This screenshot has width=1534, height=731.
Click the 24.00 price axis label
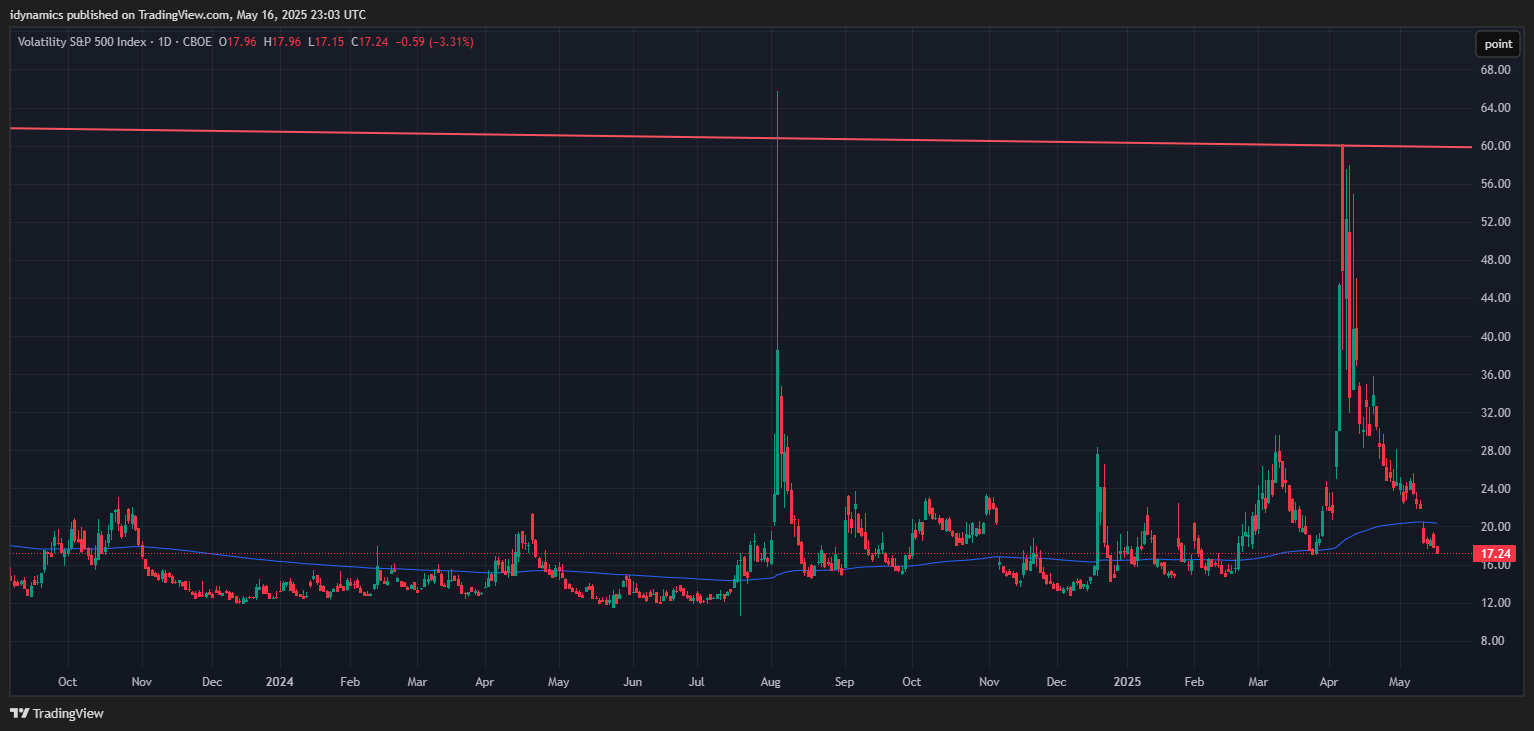1495,489
